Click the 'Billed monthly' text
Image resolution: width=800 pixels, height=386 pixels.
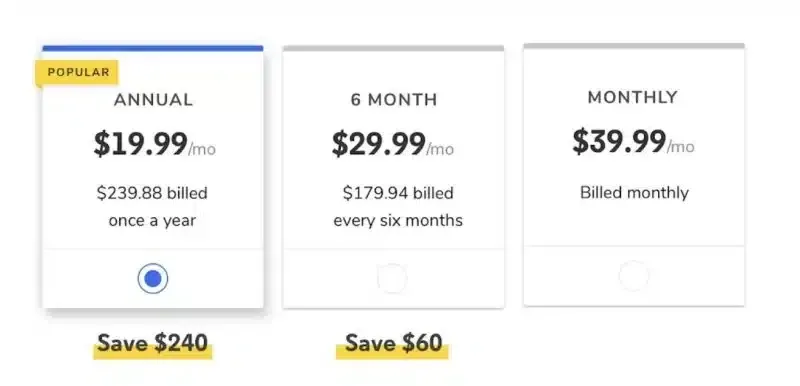click(634, 193)
